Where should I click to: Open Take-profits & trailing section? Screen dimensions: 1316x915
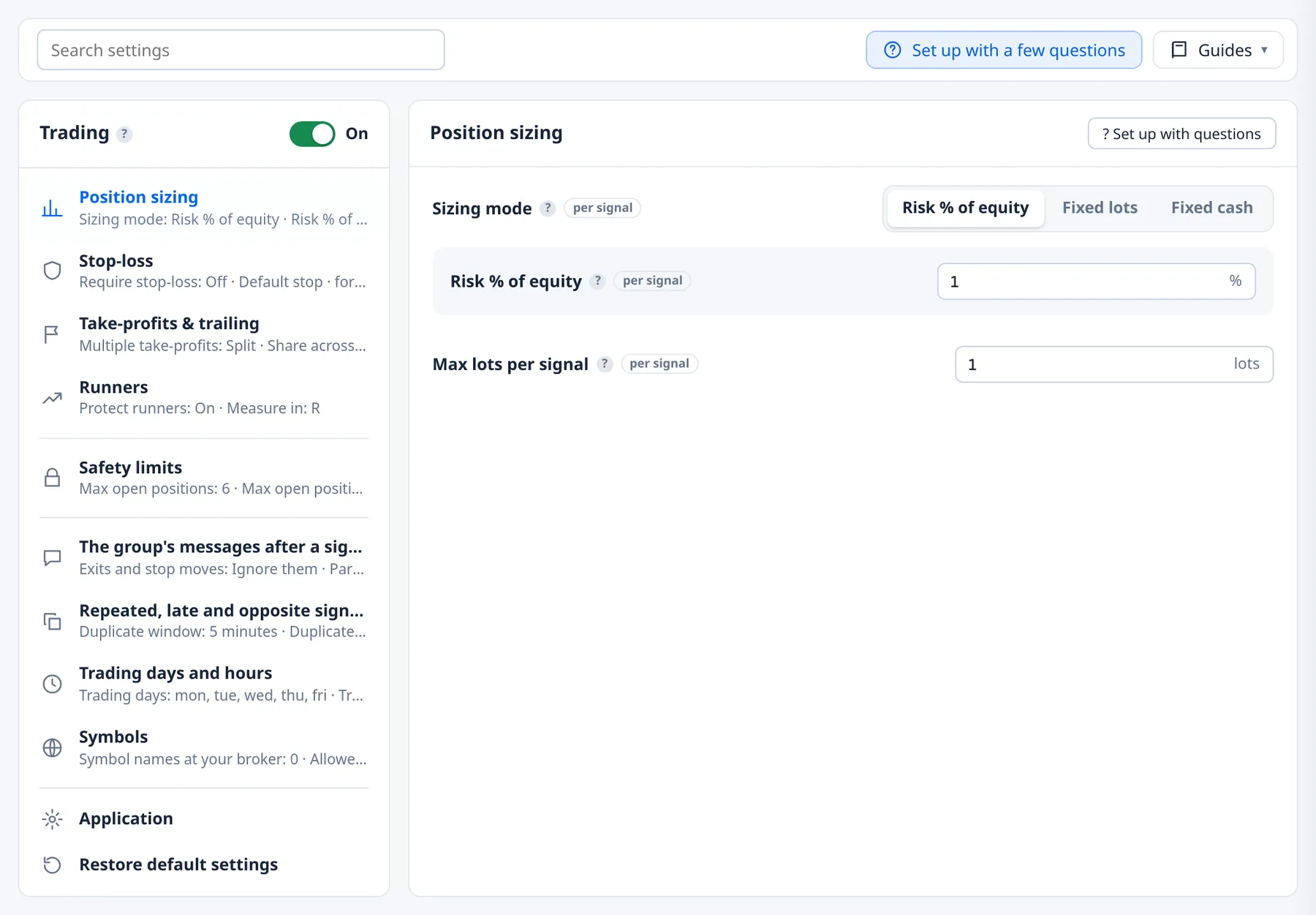(x=204, y=334)
